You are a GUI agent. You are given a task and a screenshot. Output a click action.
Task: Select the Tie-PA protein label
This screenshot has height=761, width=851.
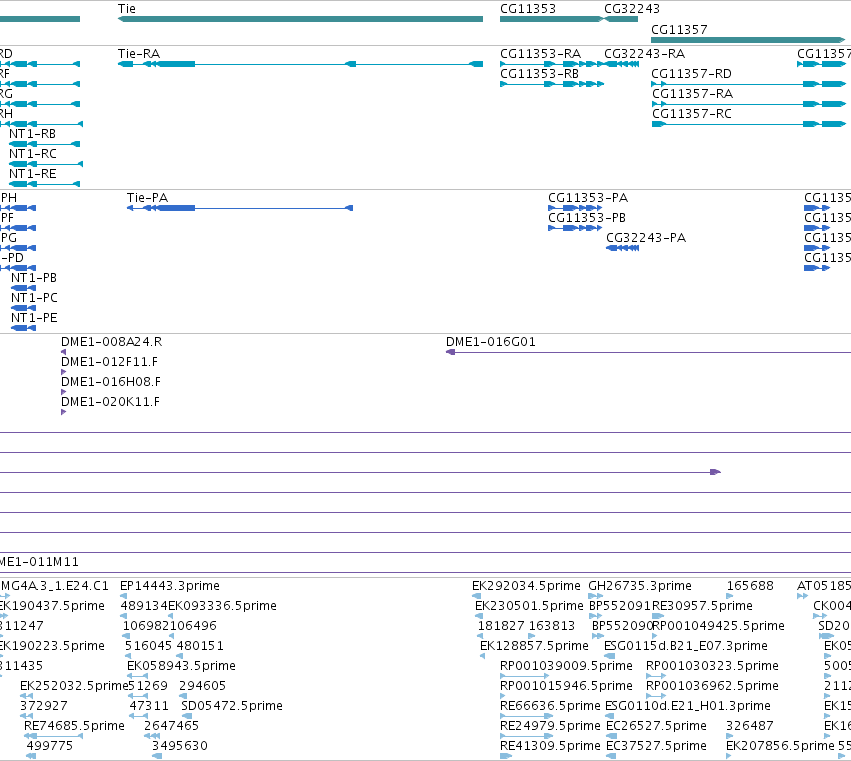(147, 198)
